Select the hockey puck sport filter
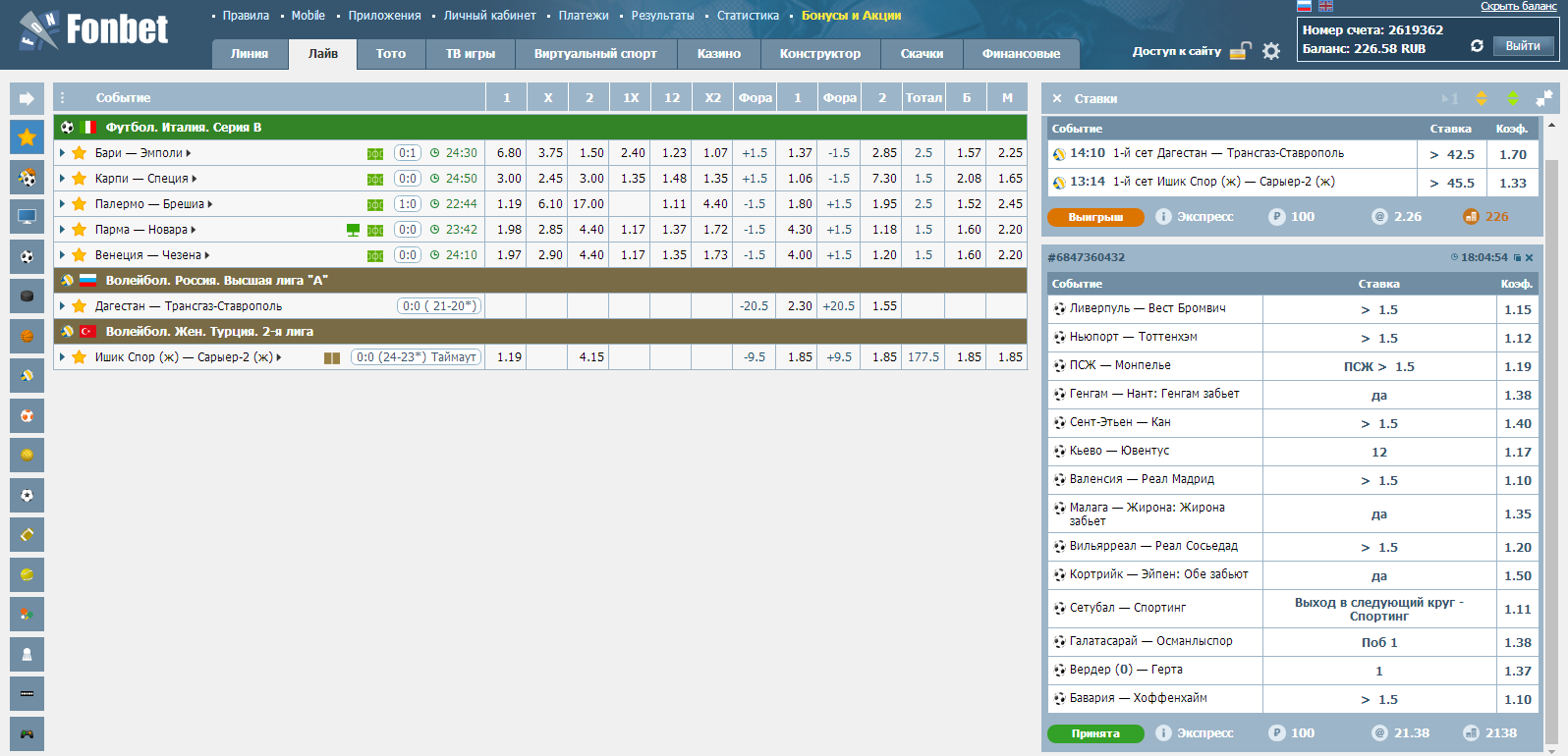1568x756 pixels. (x=27, y=296)
